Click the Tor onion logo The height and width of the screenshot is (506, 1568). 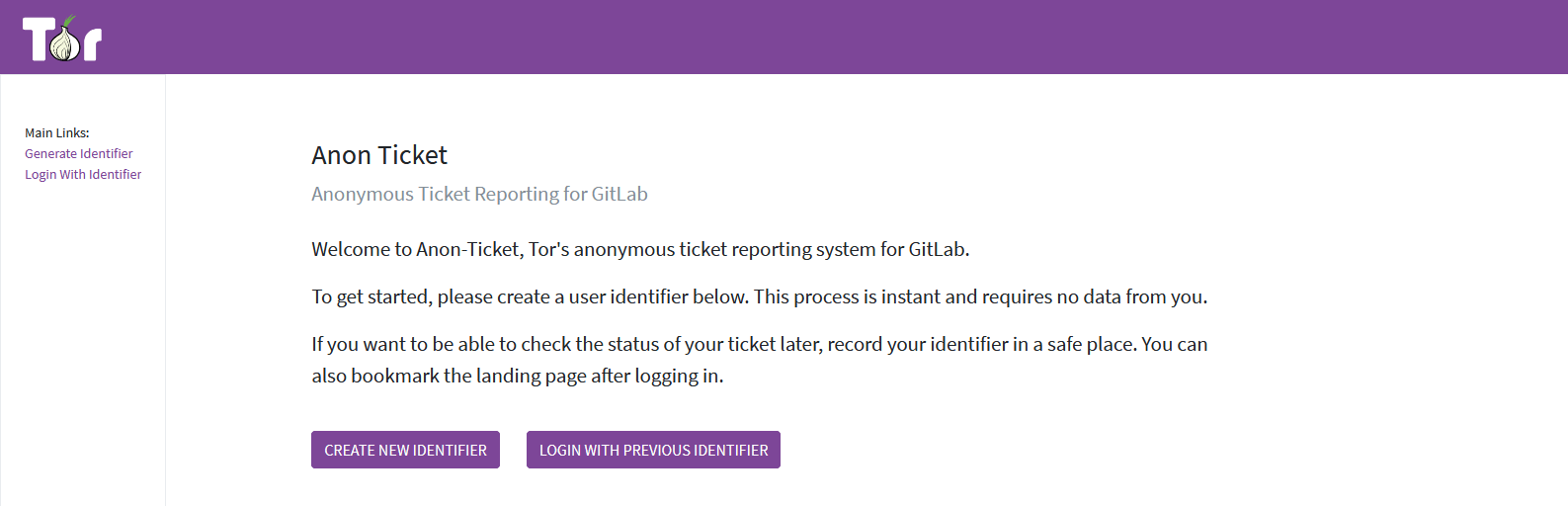click(x=65, y=42)
